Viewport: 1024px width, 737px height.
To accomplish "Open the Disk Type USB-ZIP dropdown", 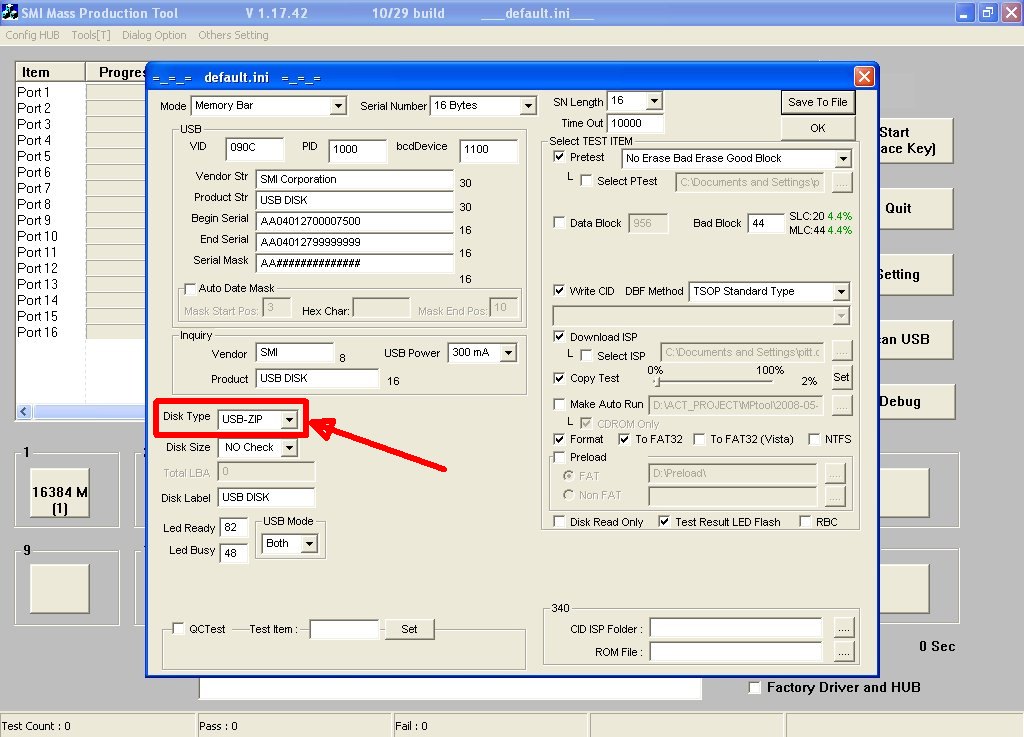I will tap(289, 420).
